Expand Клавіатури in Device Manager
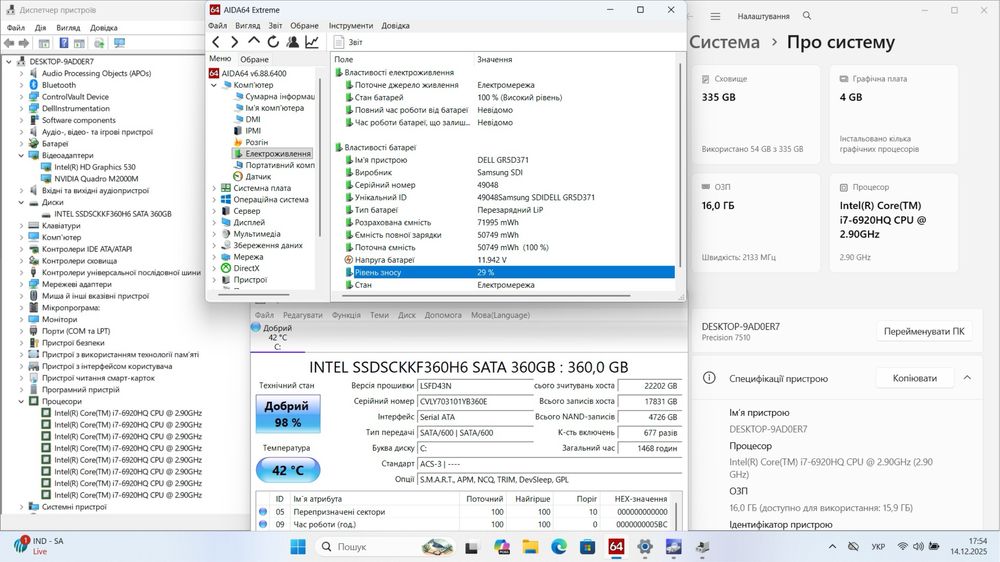Screen dimensions: 1000x562 [21, 226]
